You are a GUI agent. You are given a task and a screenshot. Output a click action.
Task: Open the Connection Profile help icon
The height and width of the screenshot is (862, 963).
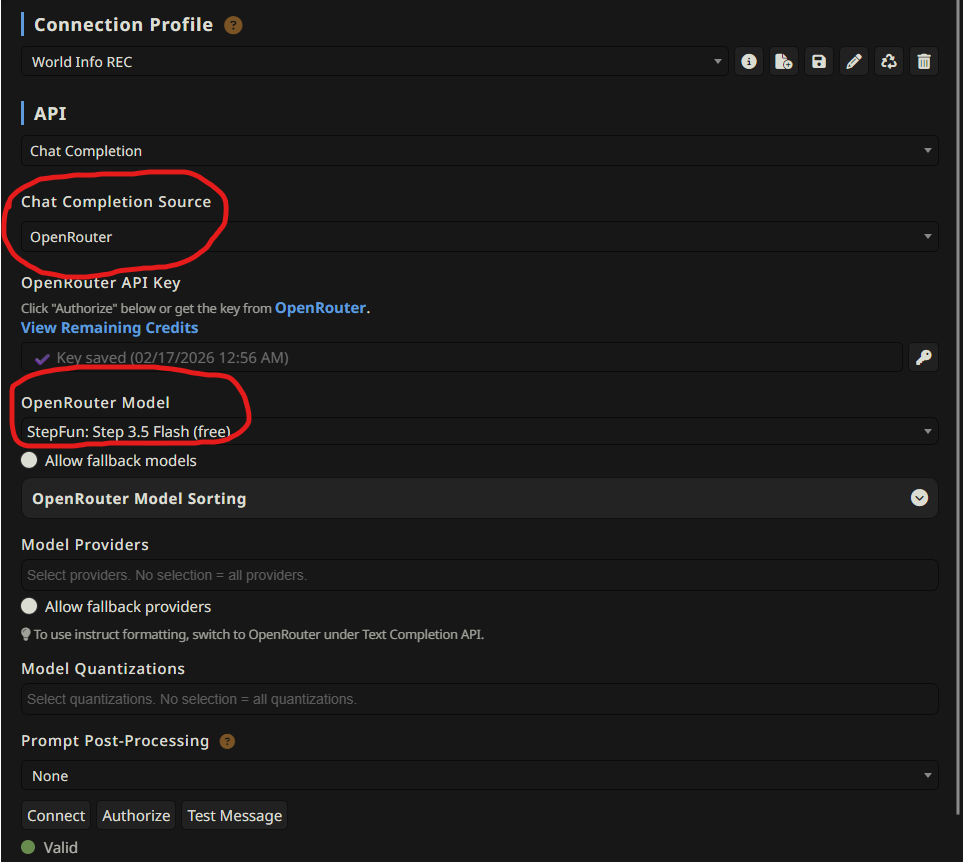tap(233, 26)
